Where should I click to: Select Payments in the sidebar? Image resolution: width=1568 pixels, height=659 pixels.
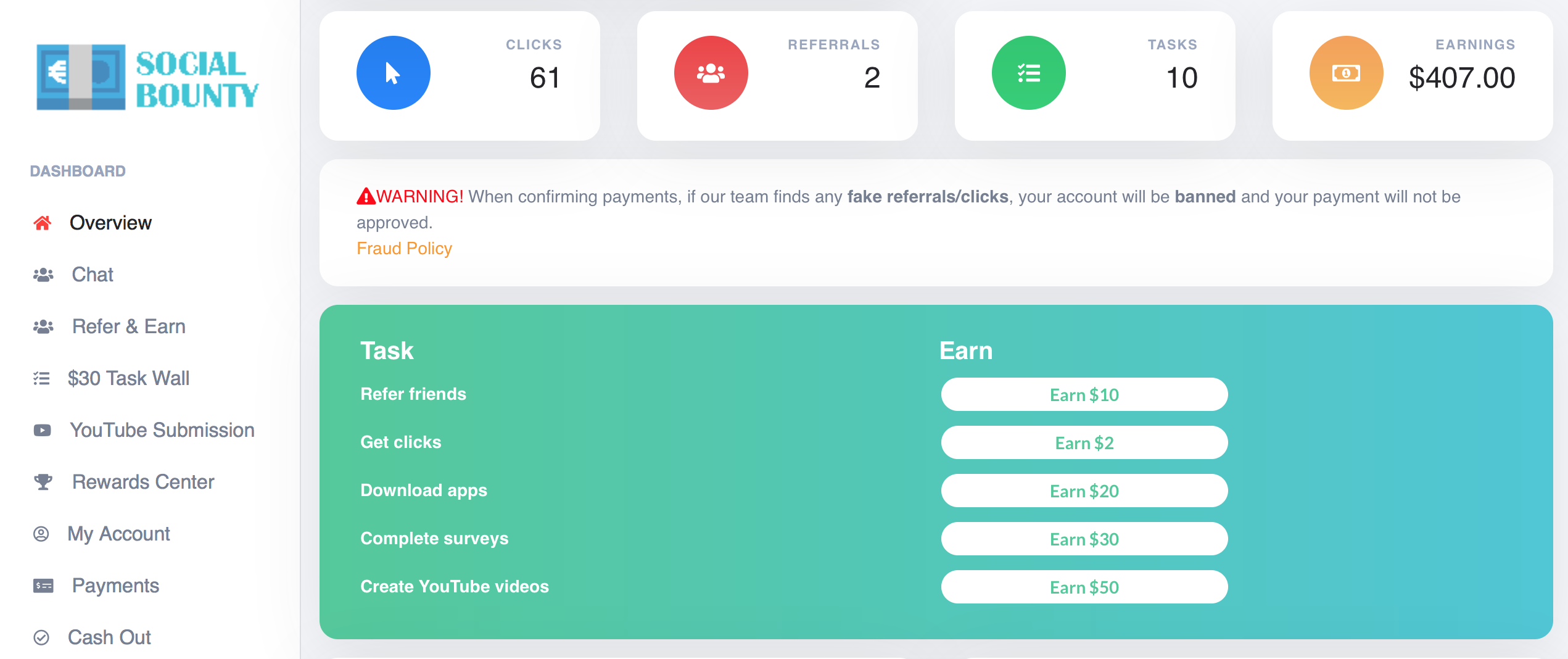(115, 586)
